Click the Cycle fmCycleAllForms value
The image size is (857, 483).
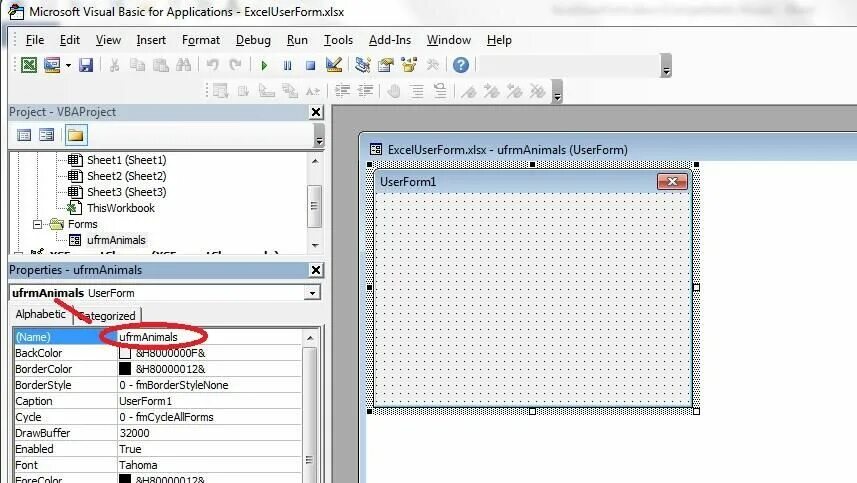(x=209, y=417)
